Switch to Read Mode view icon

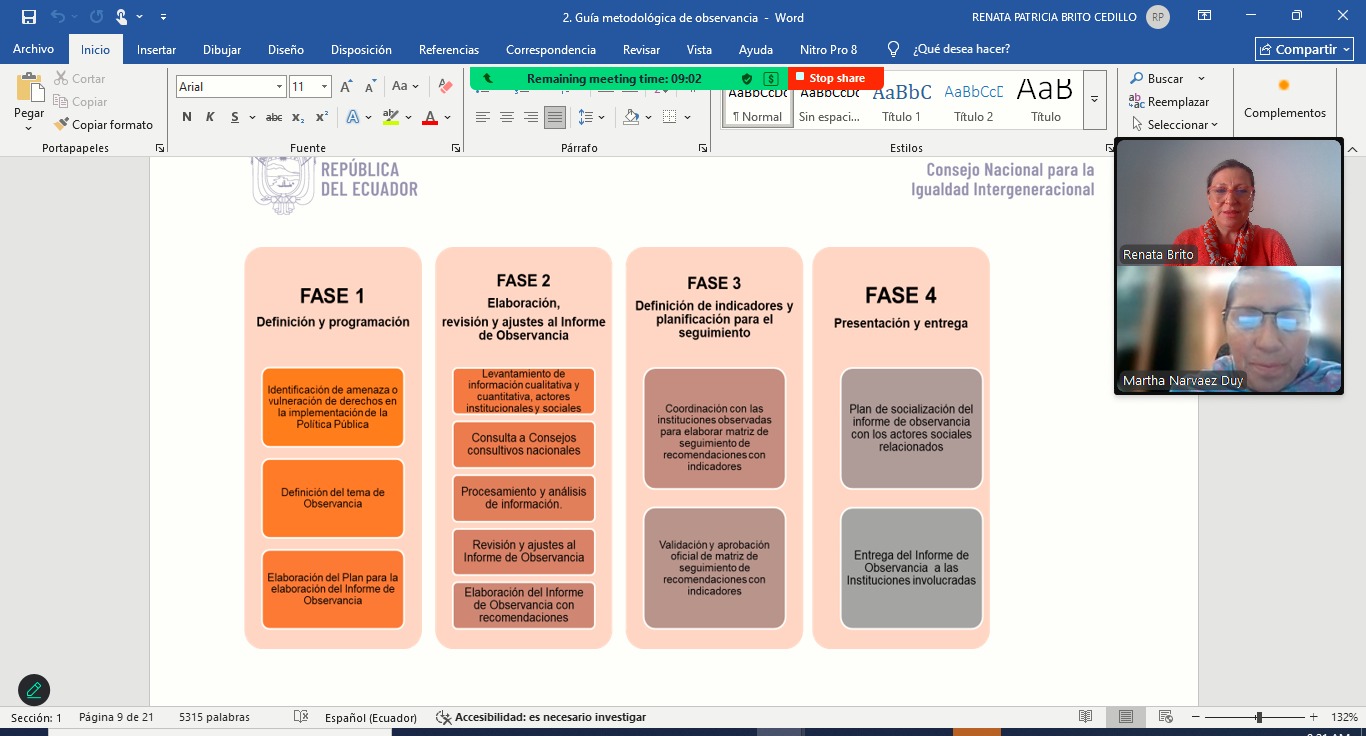[1086, 717]
